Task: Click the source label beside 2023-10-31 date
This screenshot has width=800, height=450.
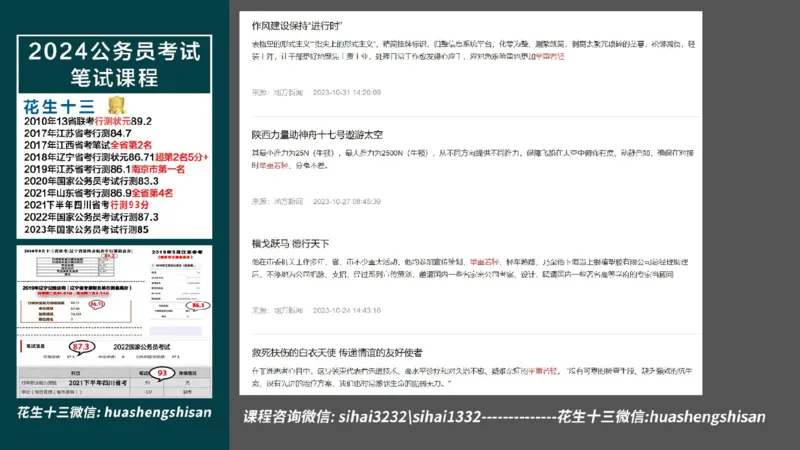Action: [278, 92]
